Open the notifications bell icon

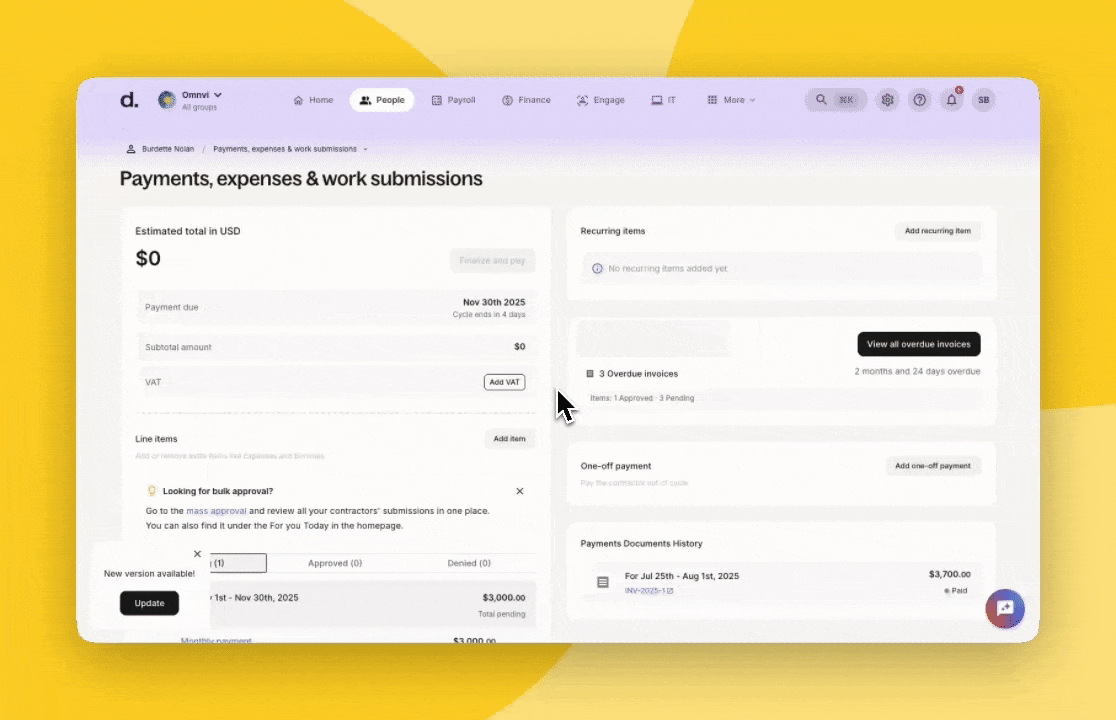click(951, 100)
